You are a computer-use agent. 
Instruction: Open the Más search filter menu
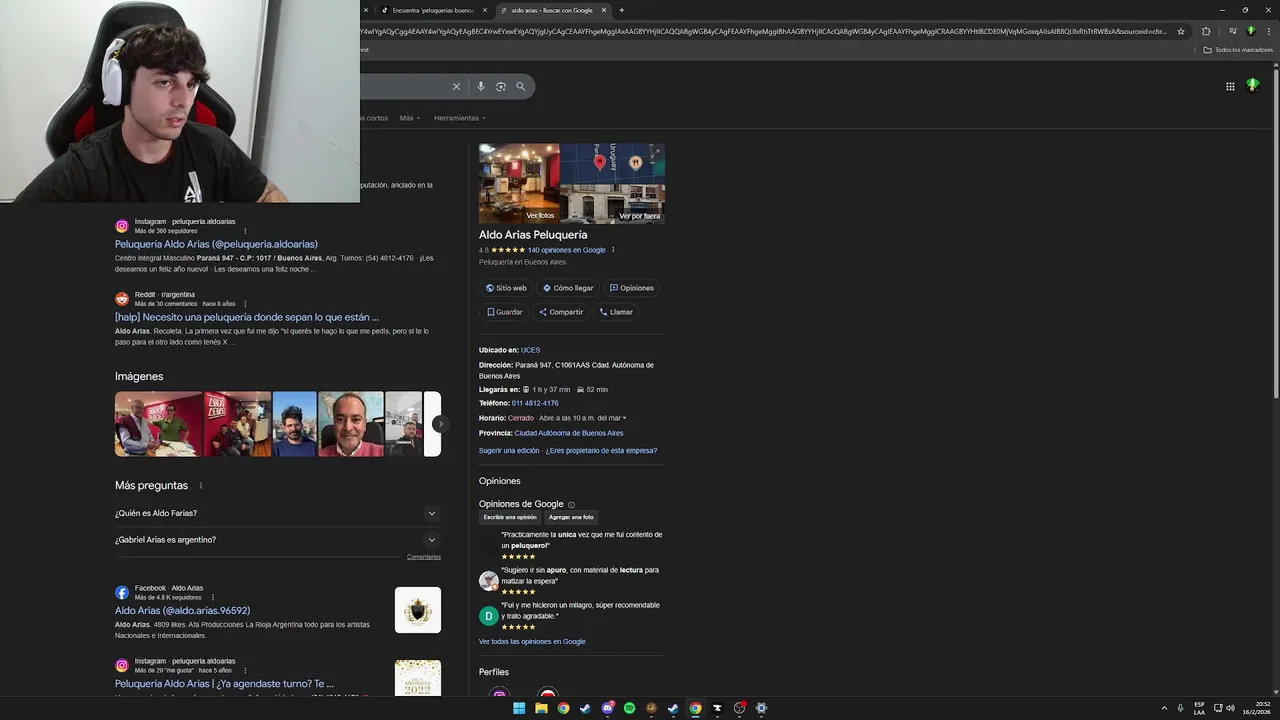408,118
